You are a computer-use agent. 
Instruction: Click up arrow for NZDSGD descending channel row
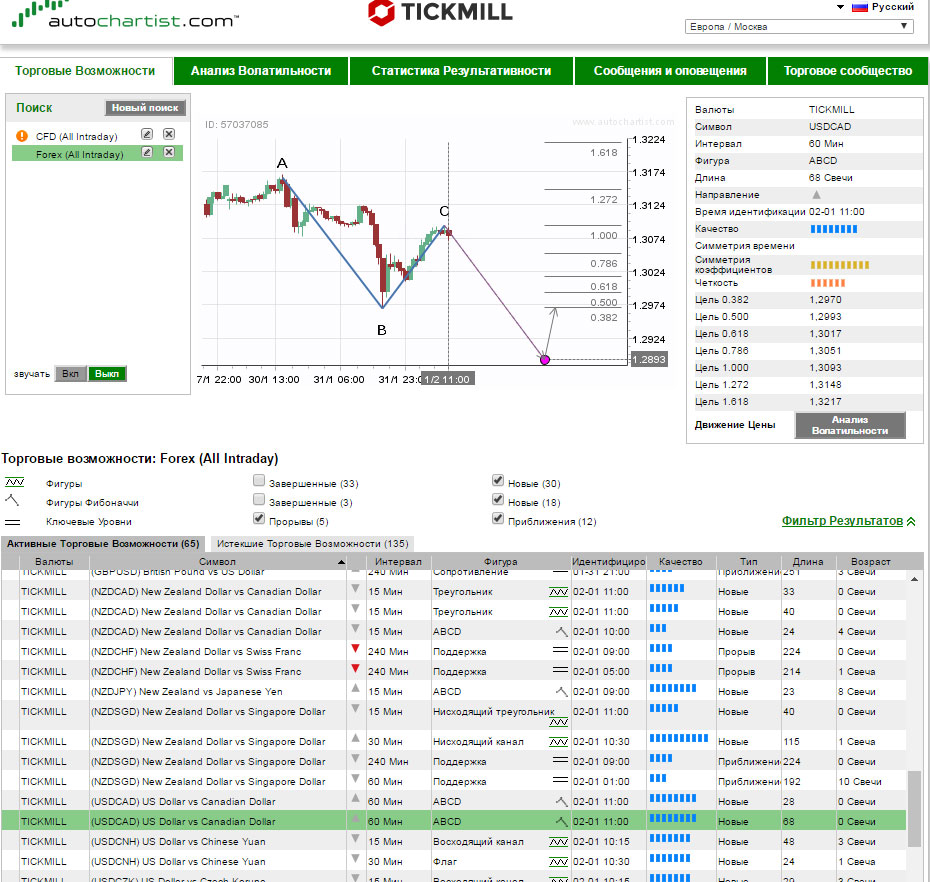point(355,738)
